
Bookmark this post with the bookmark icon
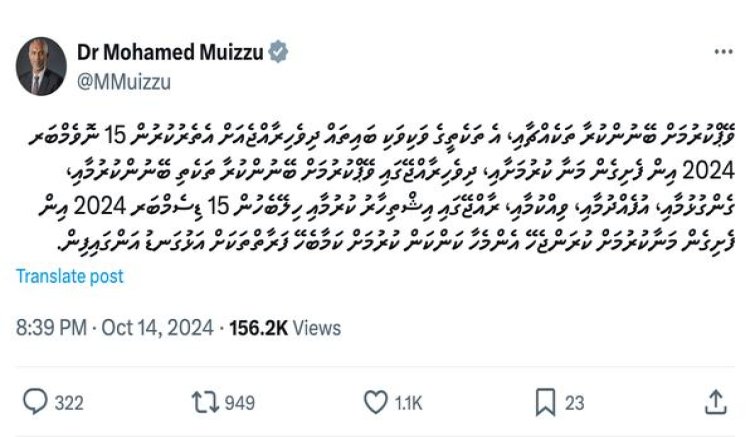click(x=545, y=402)
